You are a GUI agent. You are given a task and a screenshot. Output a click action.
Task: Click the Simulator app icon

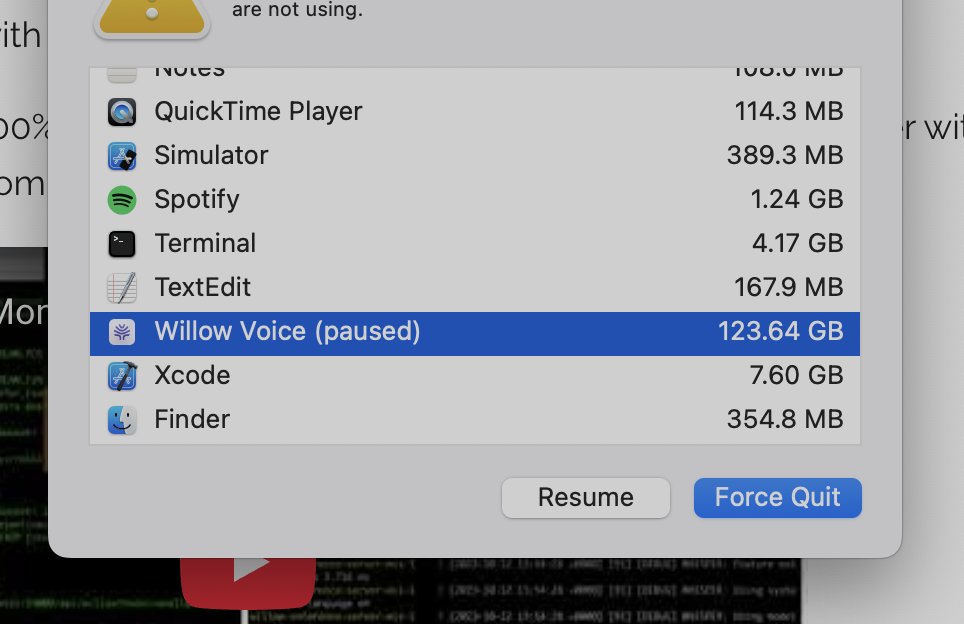(122, 156)
